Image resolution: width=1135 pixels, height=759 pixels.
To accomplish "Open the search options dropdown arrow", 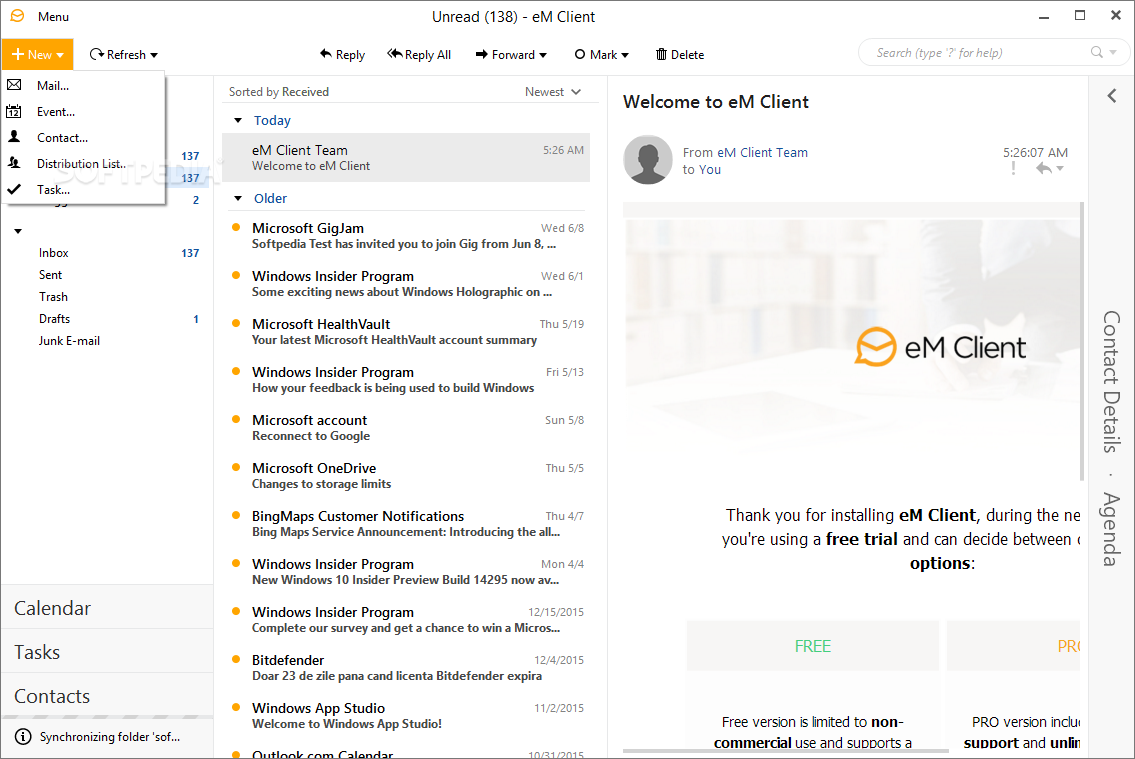I will click(1113, 52).
